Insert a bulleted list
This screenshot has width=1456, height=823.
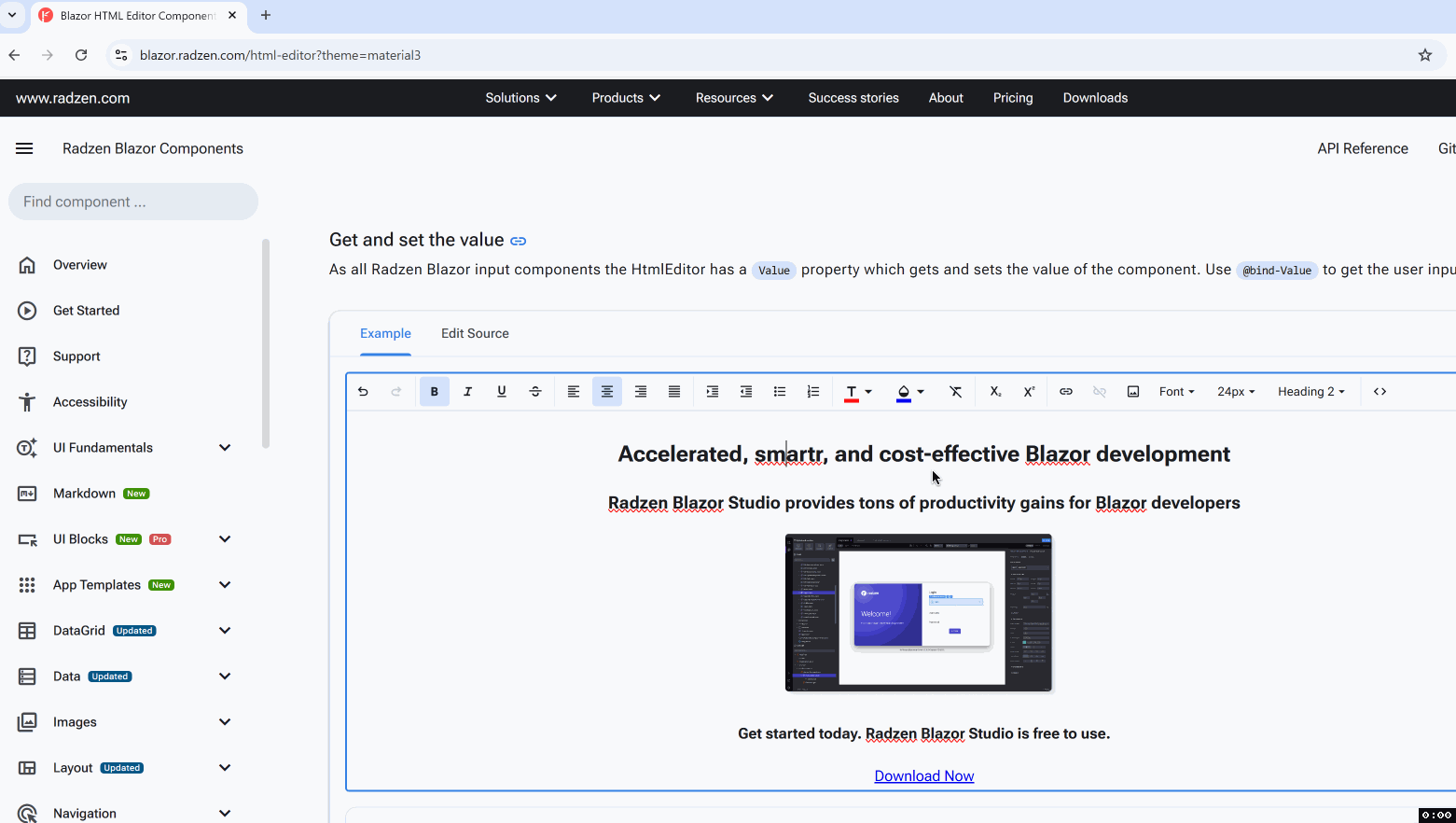coord(780,392)
